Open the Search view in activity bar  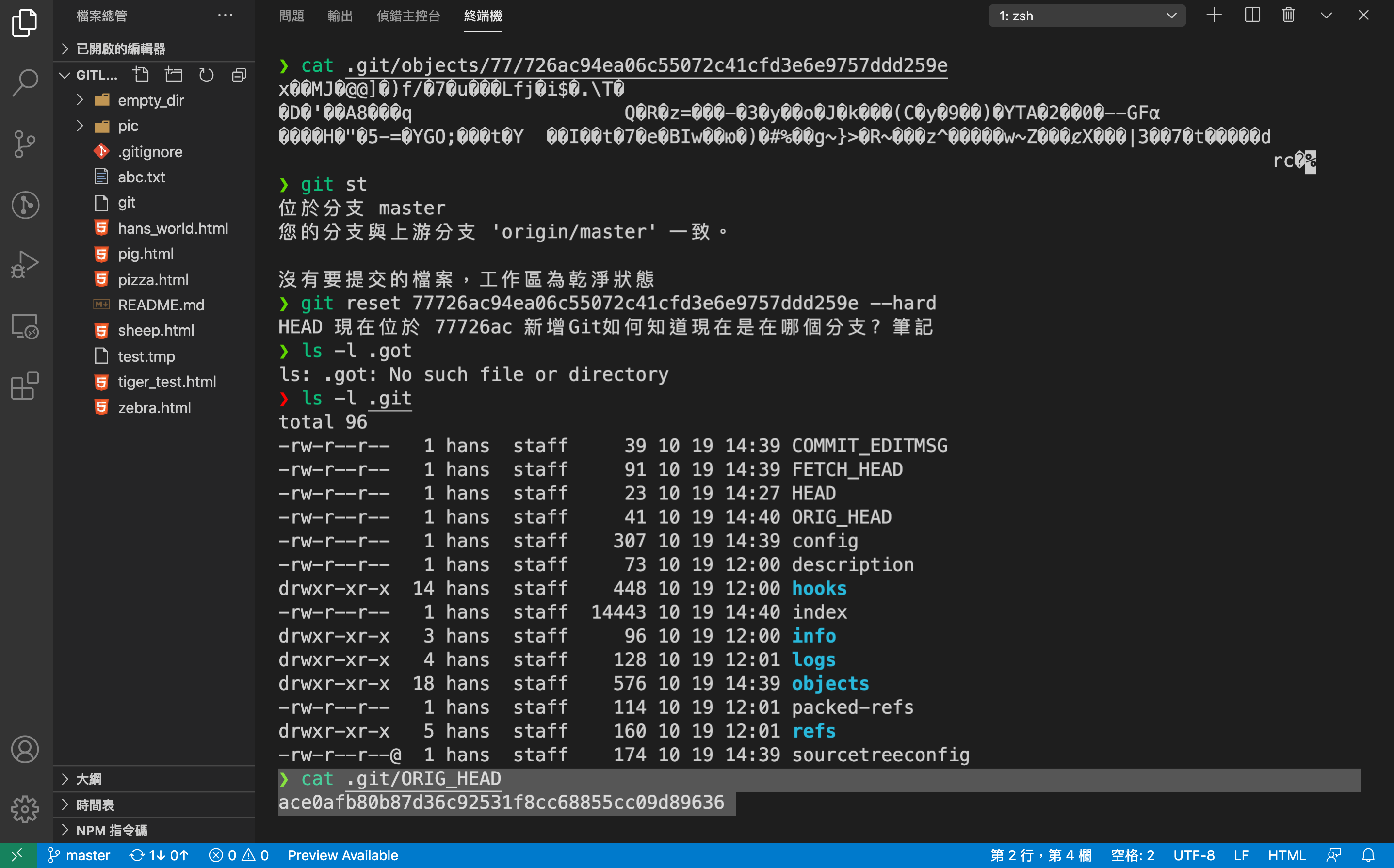[25, 82]
